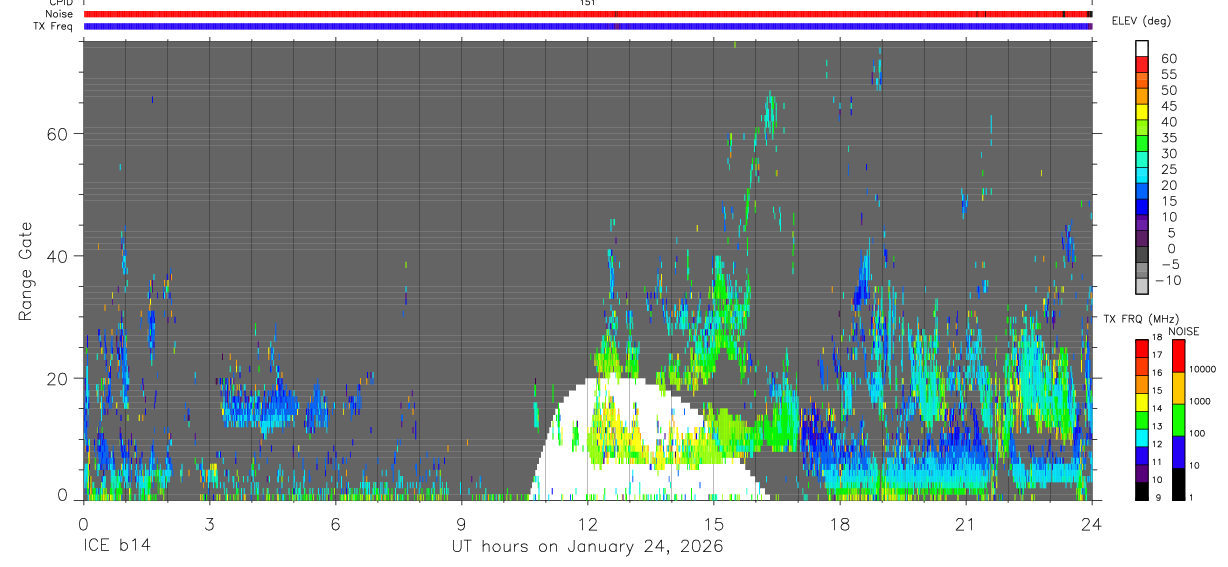Pick the red NOISE swatch above 10000
Viewport: 1228px width, 567px height.
[1179, 355]
